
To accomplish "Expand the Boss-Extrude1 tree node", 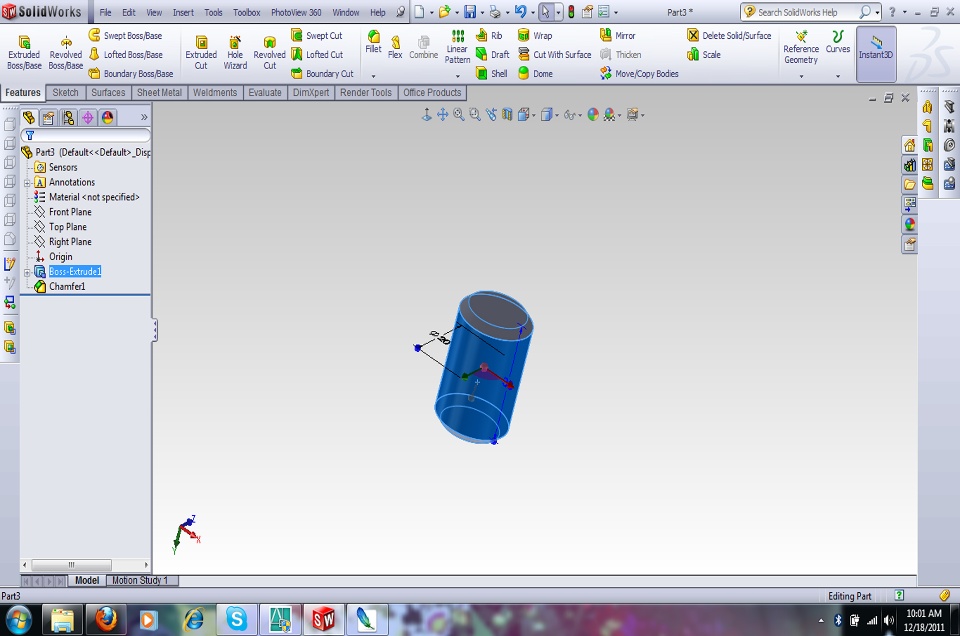I will 28,272.
